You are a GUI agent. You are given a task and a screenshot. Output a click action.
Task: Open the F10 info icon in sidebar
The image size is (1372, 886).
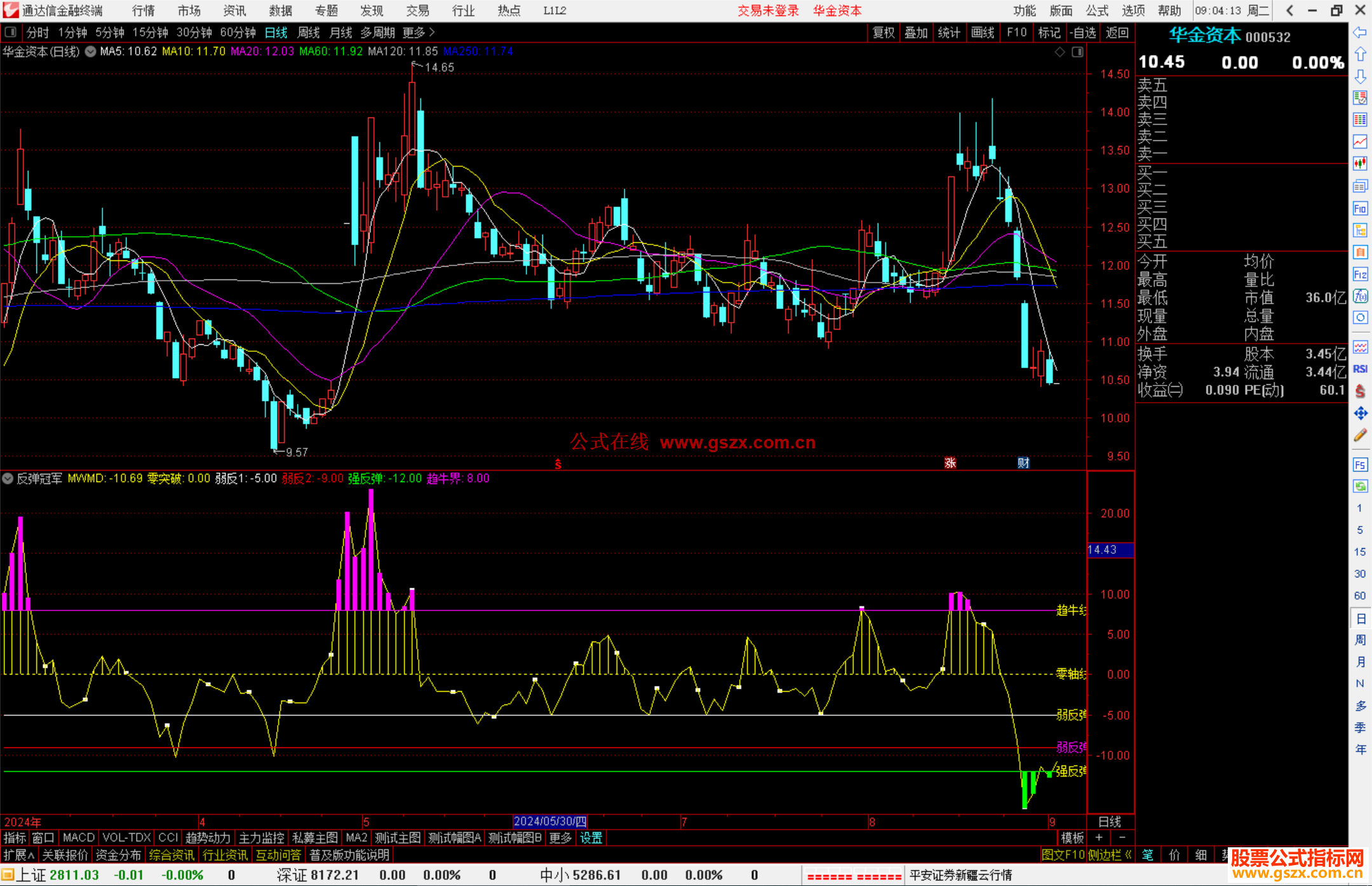(x=1360, y=208)
